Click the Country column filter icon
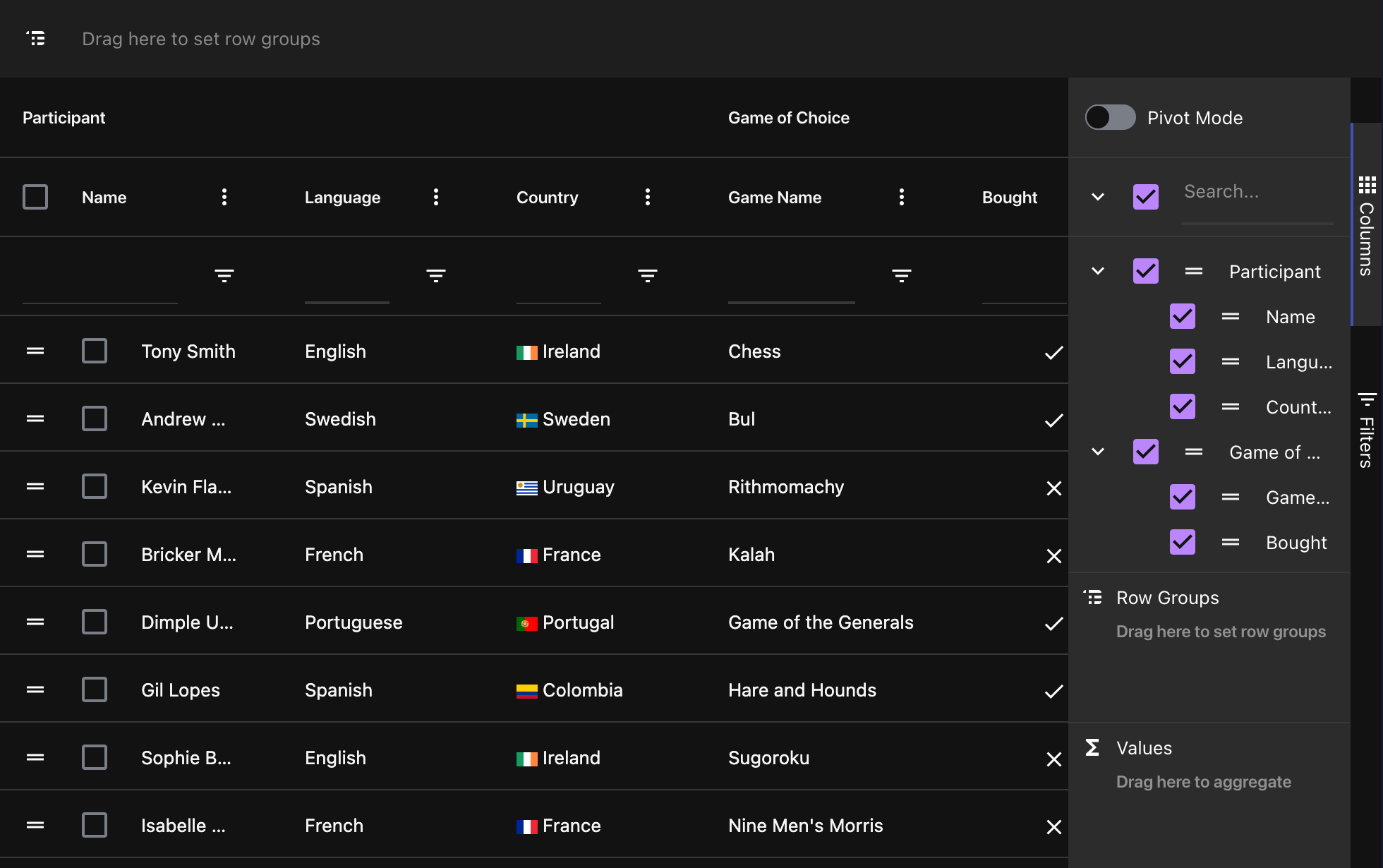Image resolution: width=1383 pixels, height=868 pixels. coord(648,275)
